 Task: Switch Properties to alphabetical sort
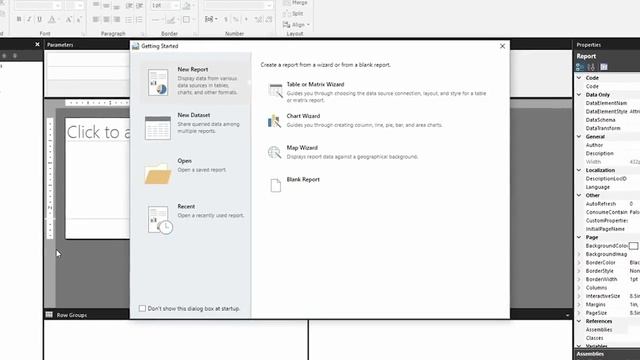591,67
